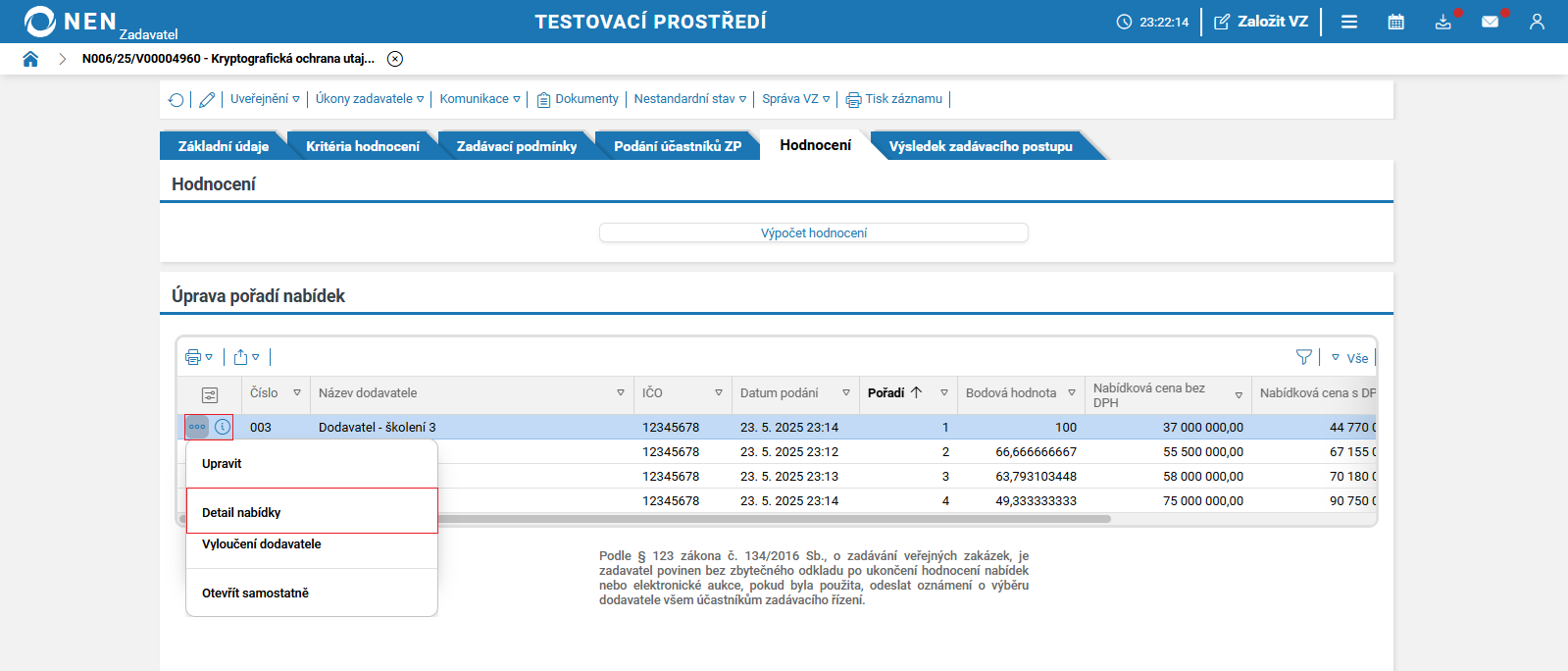
Task: Open Nabídková cena bez DPH filter arrow
Action: point(1239,395)
